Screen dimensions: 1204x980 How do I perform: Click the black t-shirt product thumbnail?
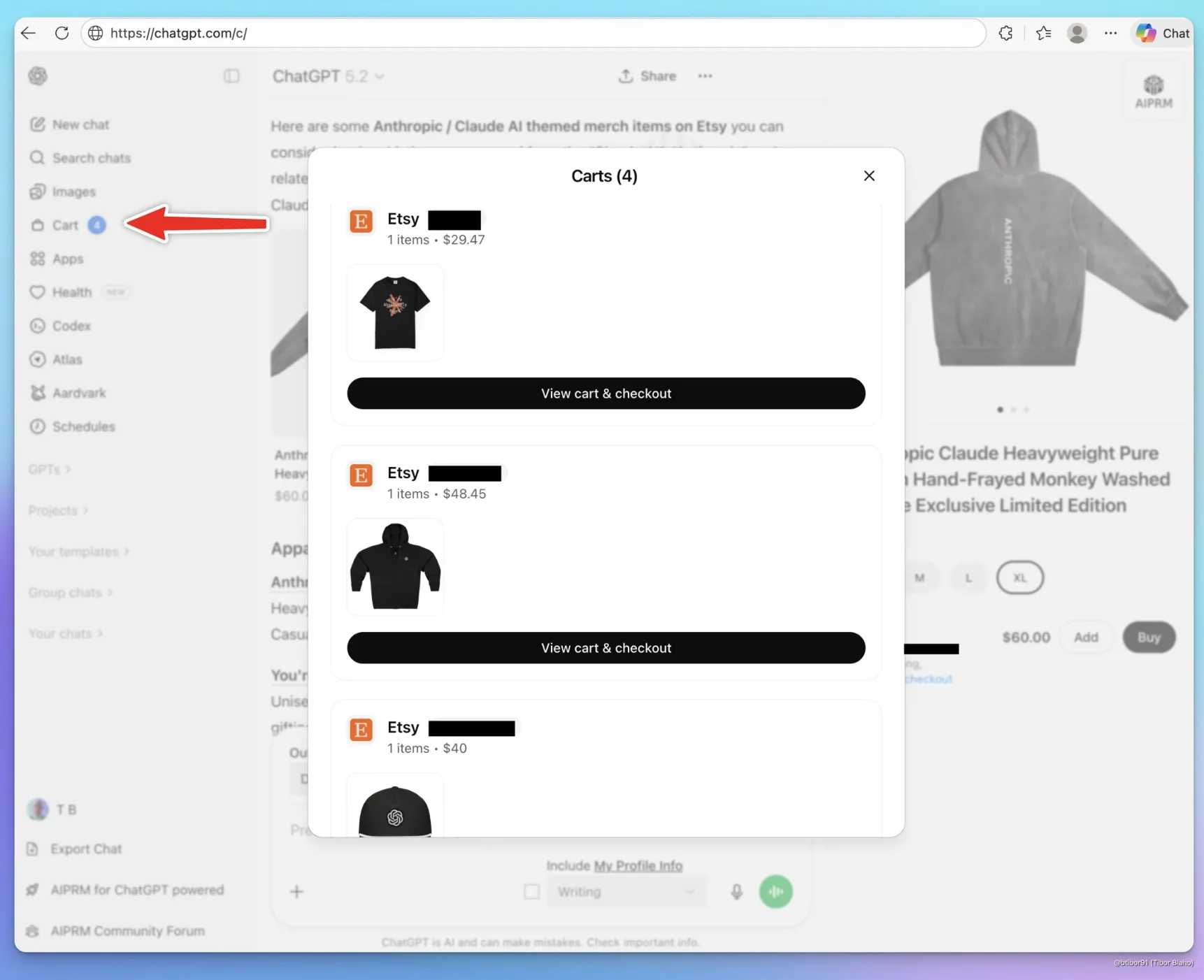395,312
